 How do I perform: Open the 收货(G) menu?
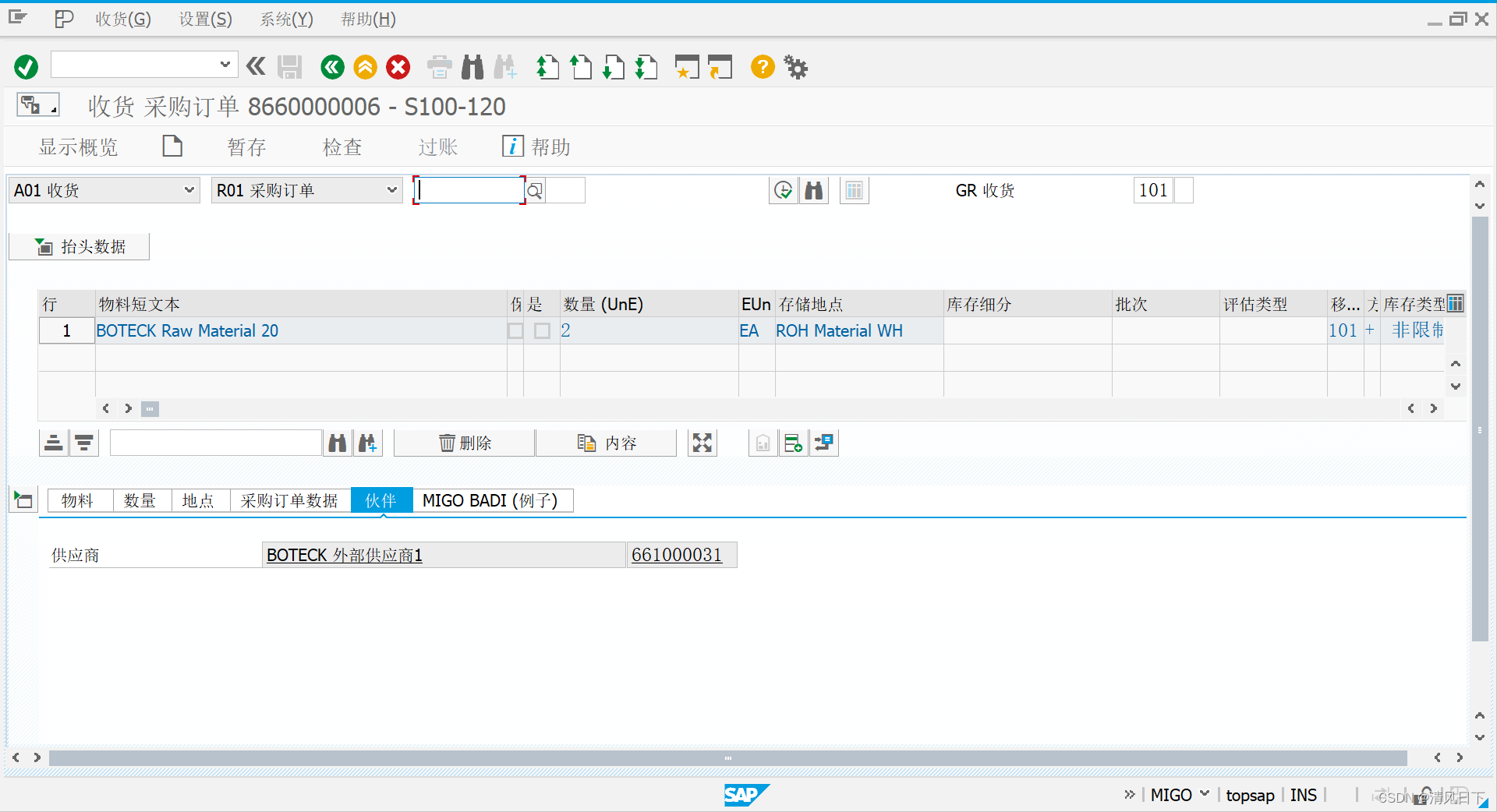click(123, 19)
